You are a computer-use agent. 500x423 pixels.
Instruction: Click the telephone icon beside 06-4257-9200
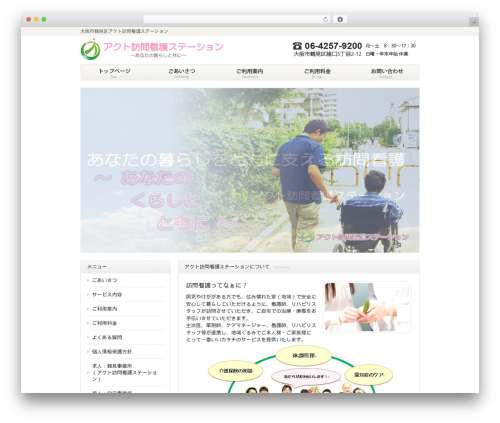[297, 46]
